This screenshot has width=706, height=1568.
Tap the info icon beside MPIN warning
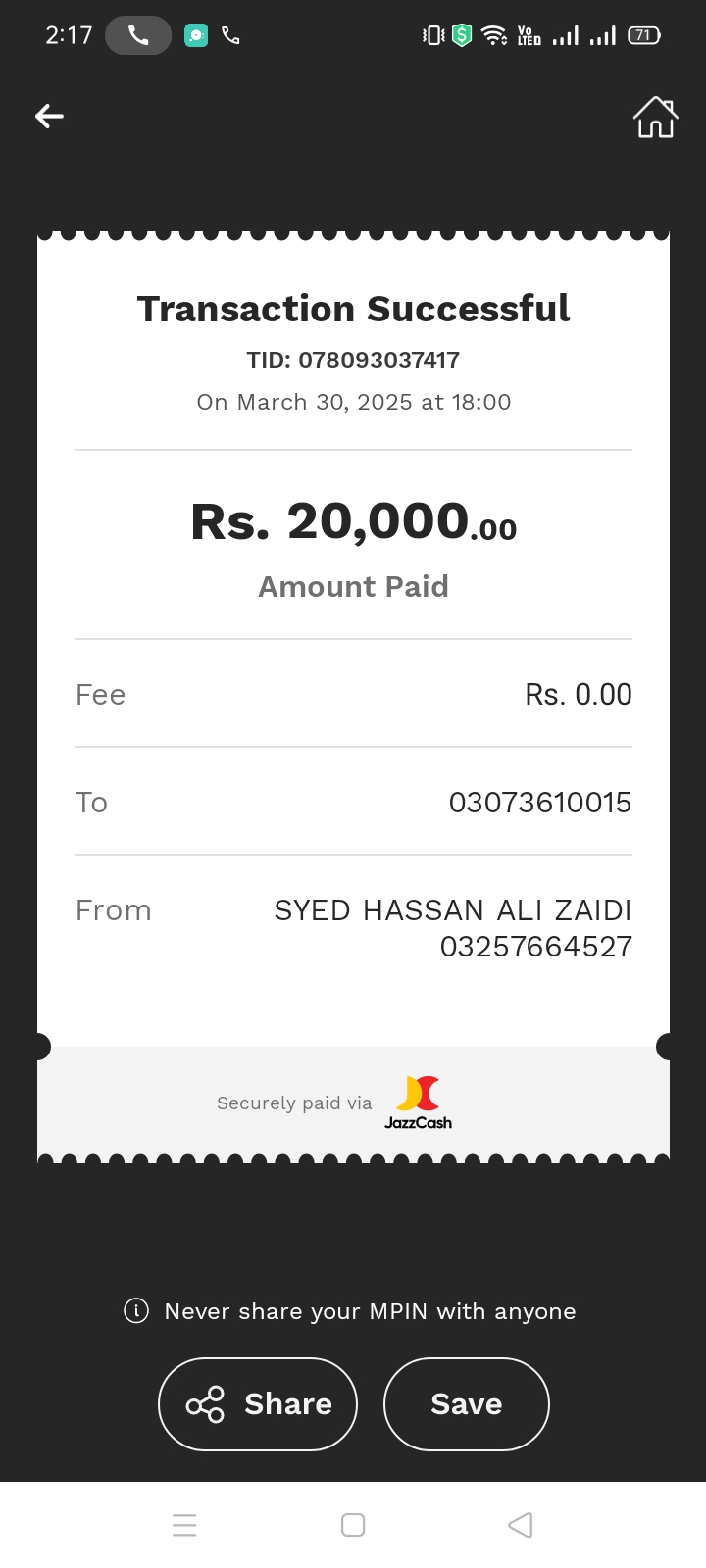point(136,1311)
